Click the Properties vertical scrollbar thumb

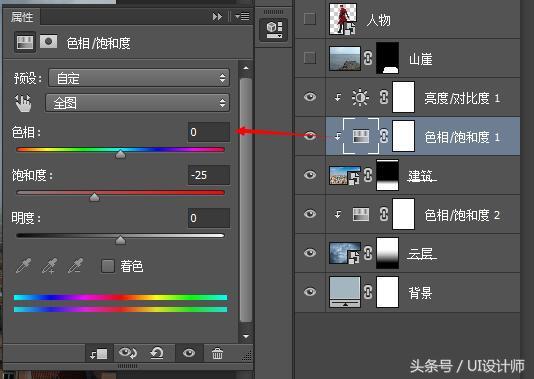tap(246, 200)
